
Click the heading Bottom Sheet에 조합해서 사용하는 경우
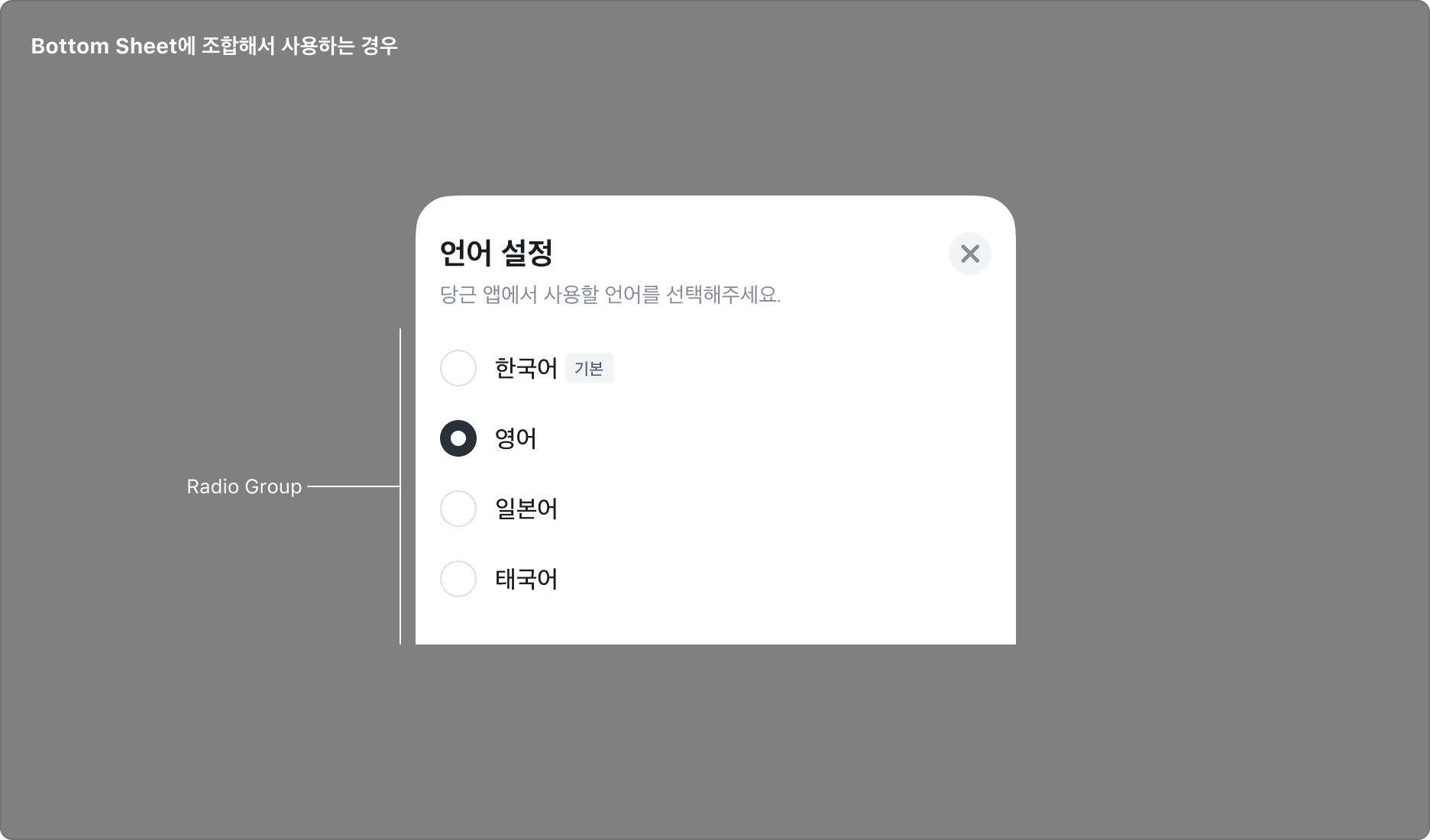[215, 46]
